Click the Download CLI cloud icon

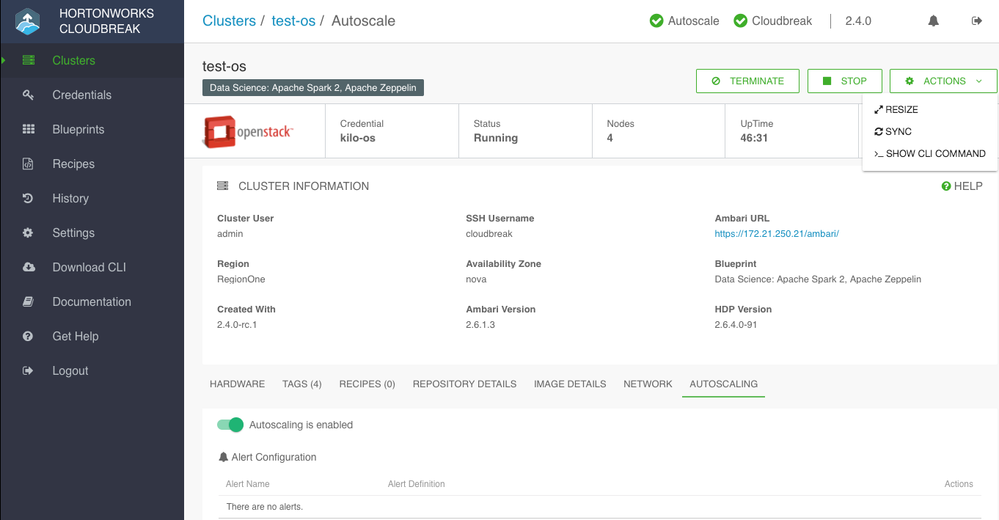point(29,267)
